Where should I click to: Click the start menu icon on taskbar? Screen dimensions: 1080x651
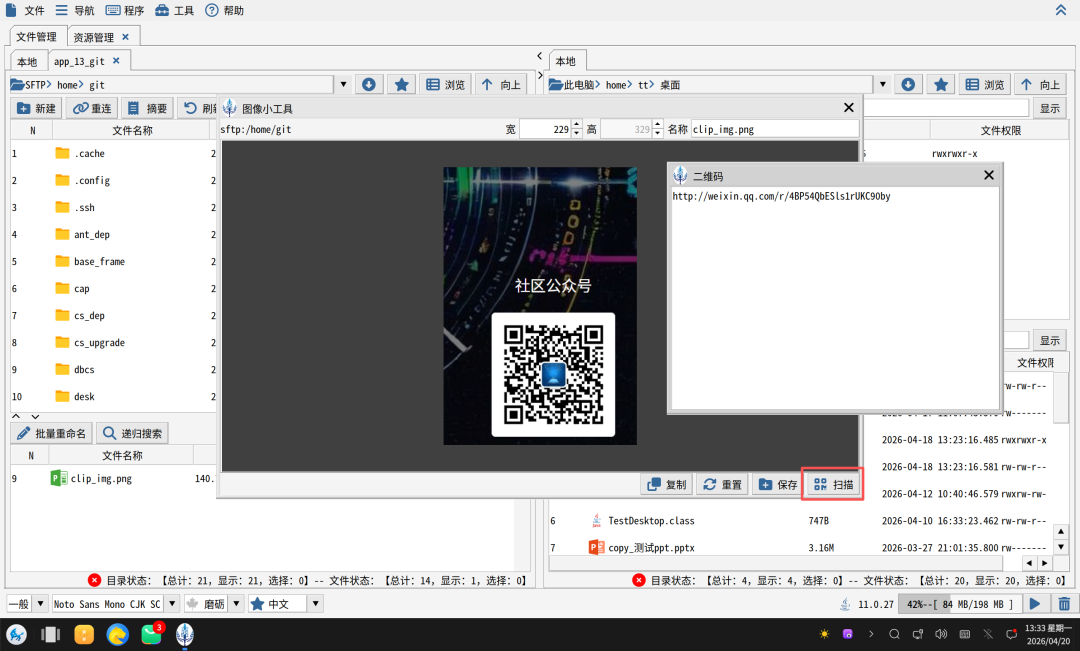point(17,634)
